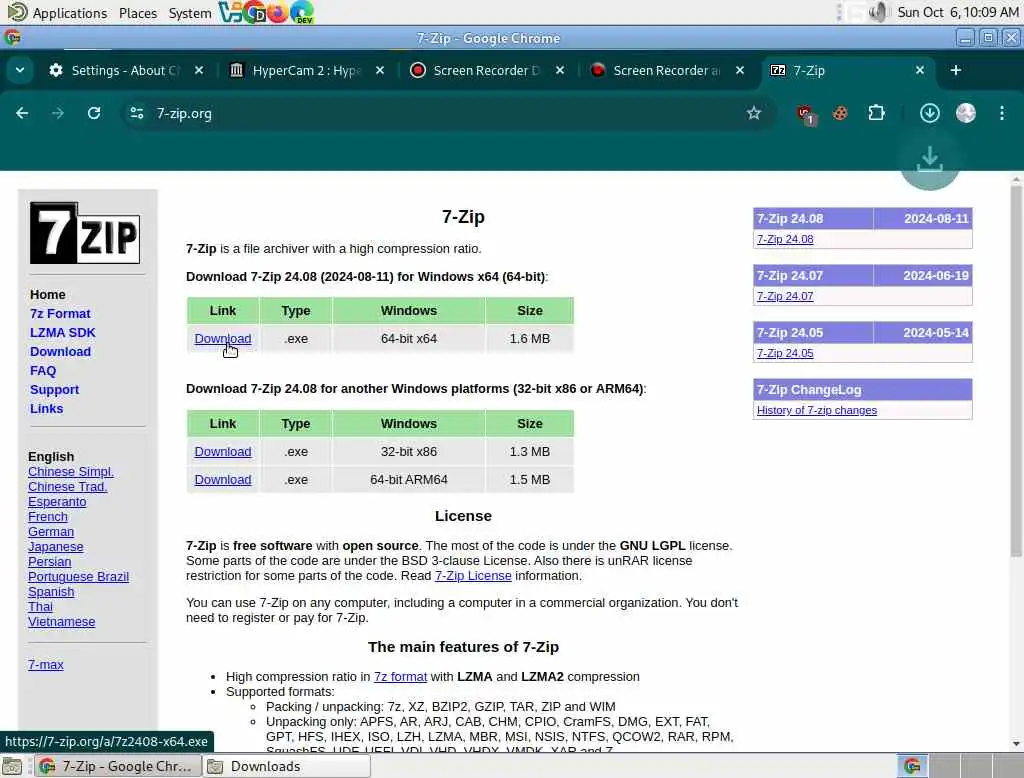1024x778 pixels.
Task: Open the 7-Zip 24.05 news link
Action: (x=785, y=353)
